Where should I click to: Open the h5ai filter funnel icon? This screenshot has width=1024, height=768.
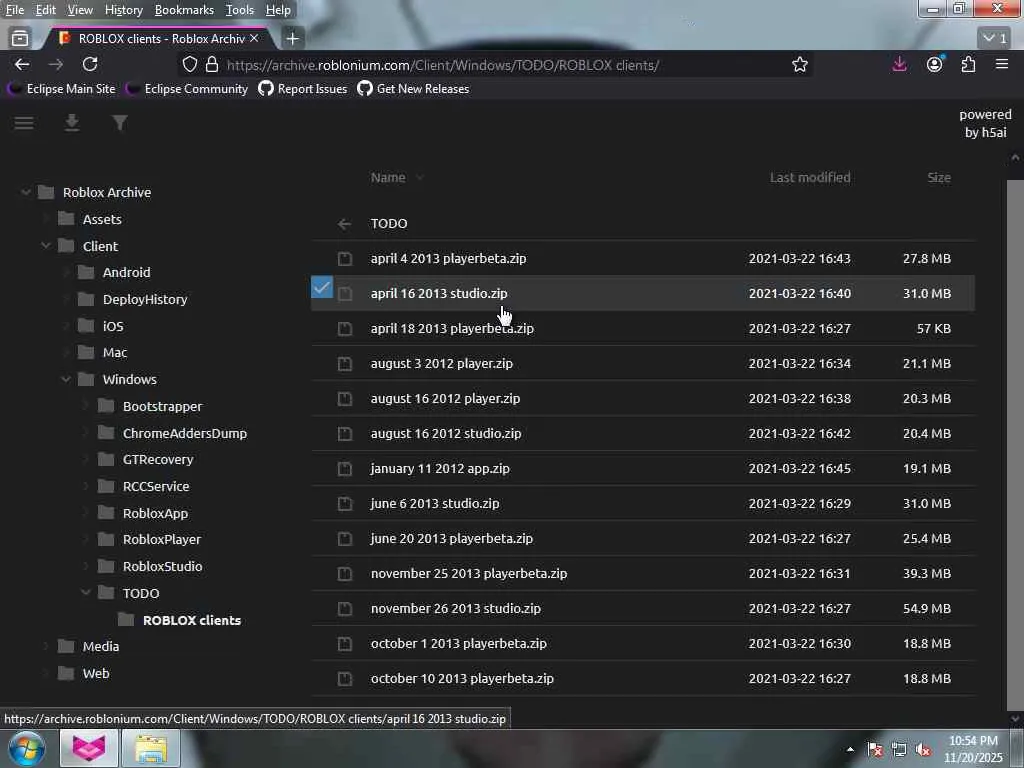(x=120, y=123)
